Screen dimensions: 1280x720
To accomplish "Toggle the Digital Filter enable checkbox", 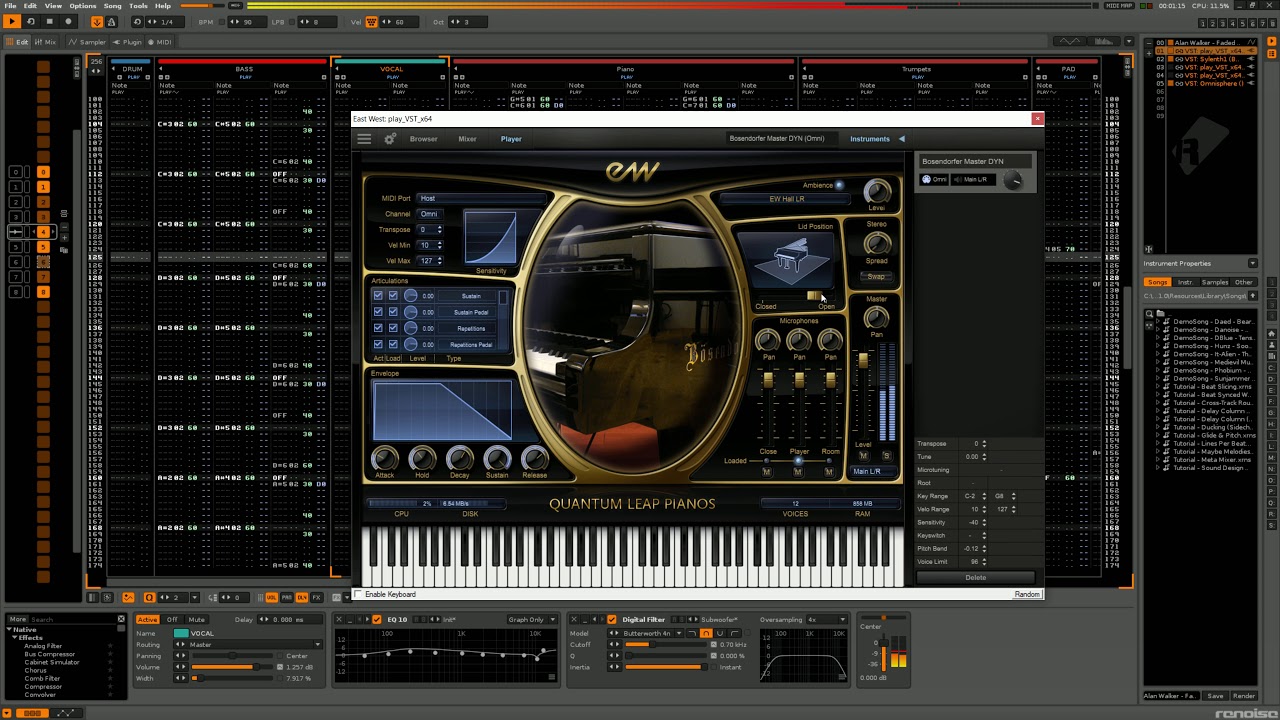I will (x=612, y=619).
